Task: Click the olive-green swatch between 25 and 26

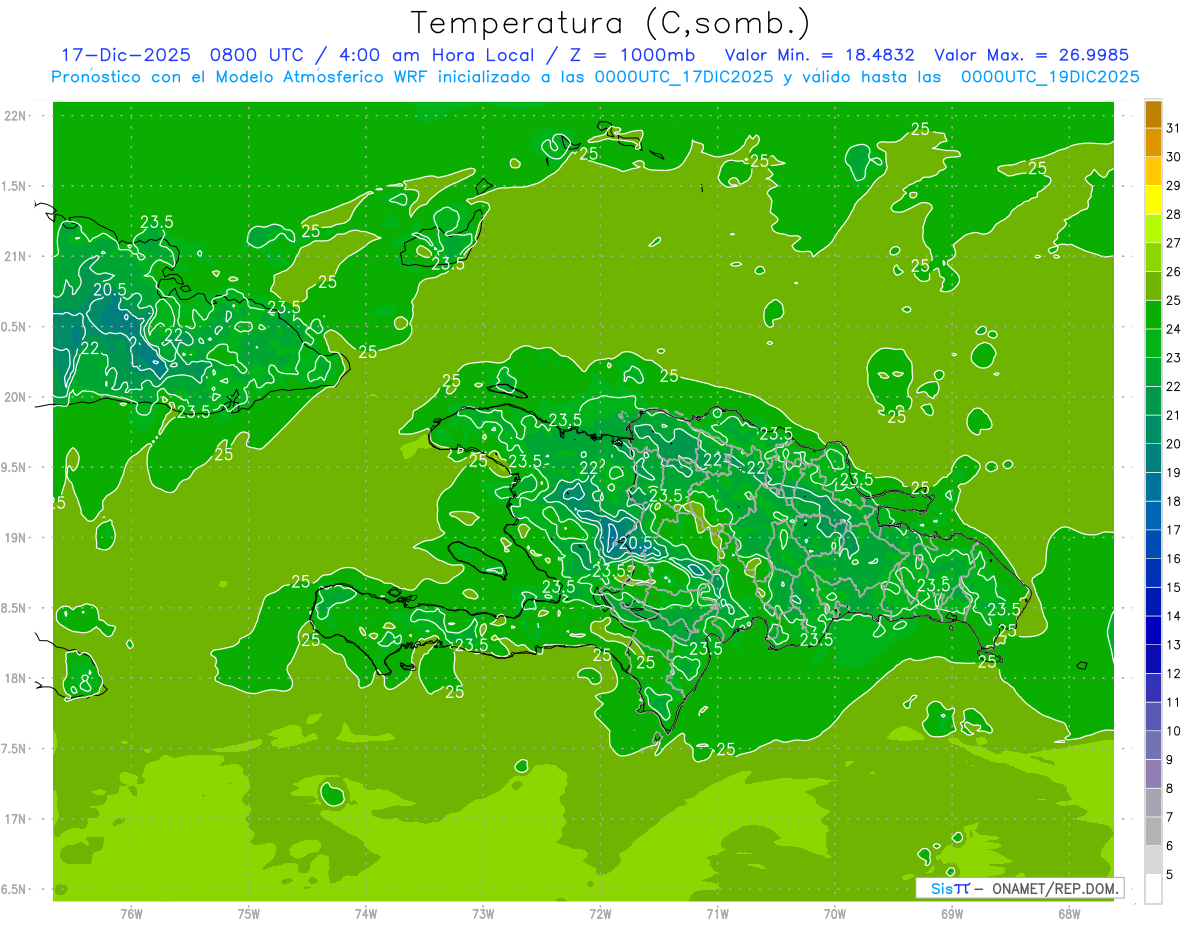Action: pyautogui.click(x=1153, y=286)
